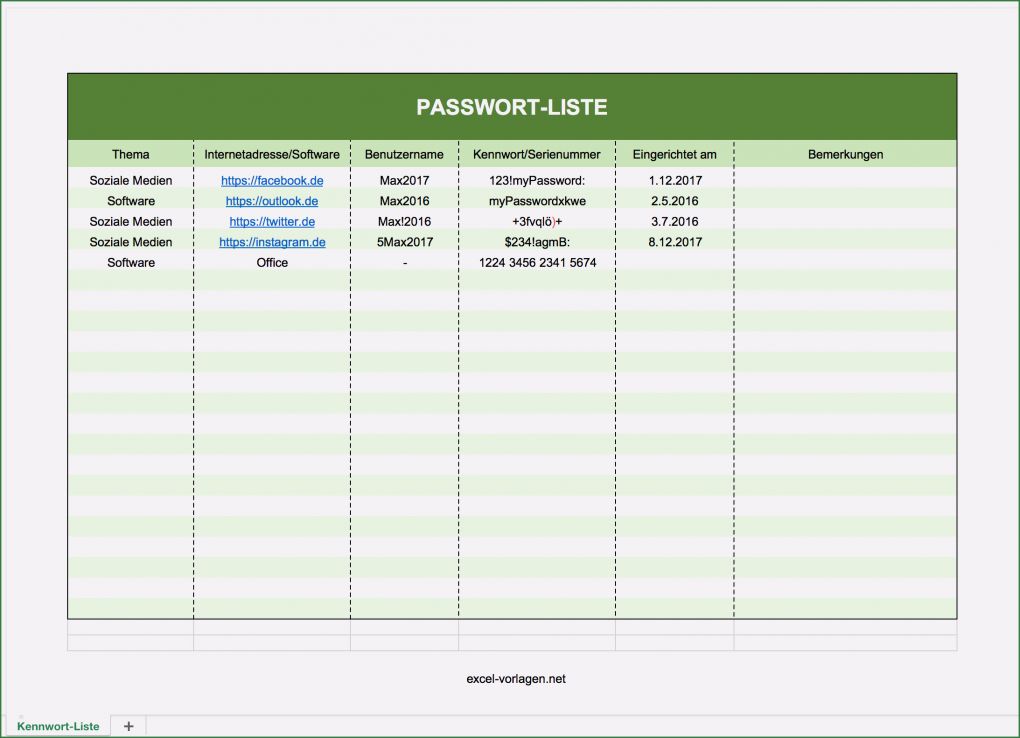Screen dimensions: 1020x738
Task: Open the https://outlook.de hyperlink
Action: point(272,201)
